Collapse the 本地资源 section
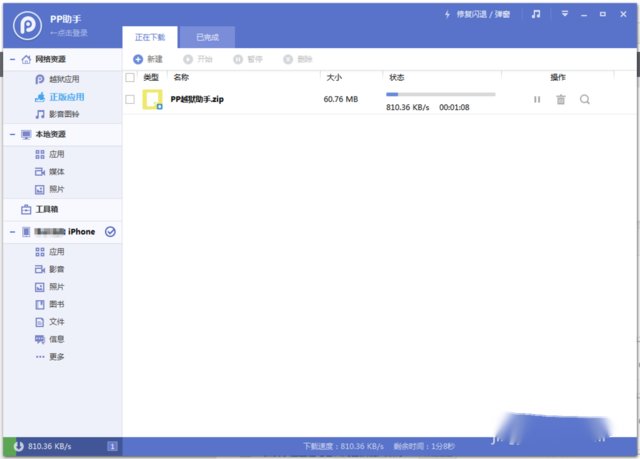This screenshot has width=640, height=459. click(13, 134)
